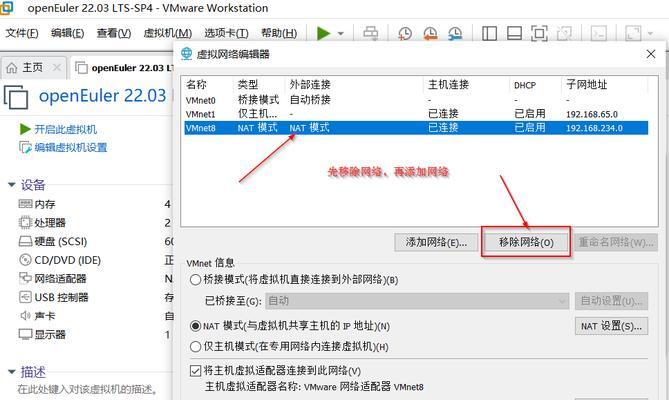669x400 pixels.
Task: Click the green Power On toolbar button
Action: pos(323,33)
